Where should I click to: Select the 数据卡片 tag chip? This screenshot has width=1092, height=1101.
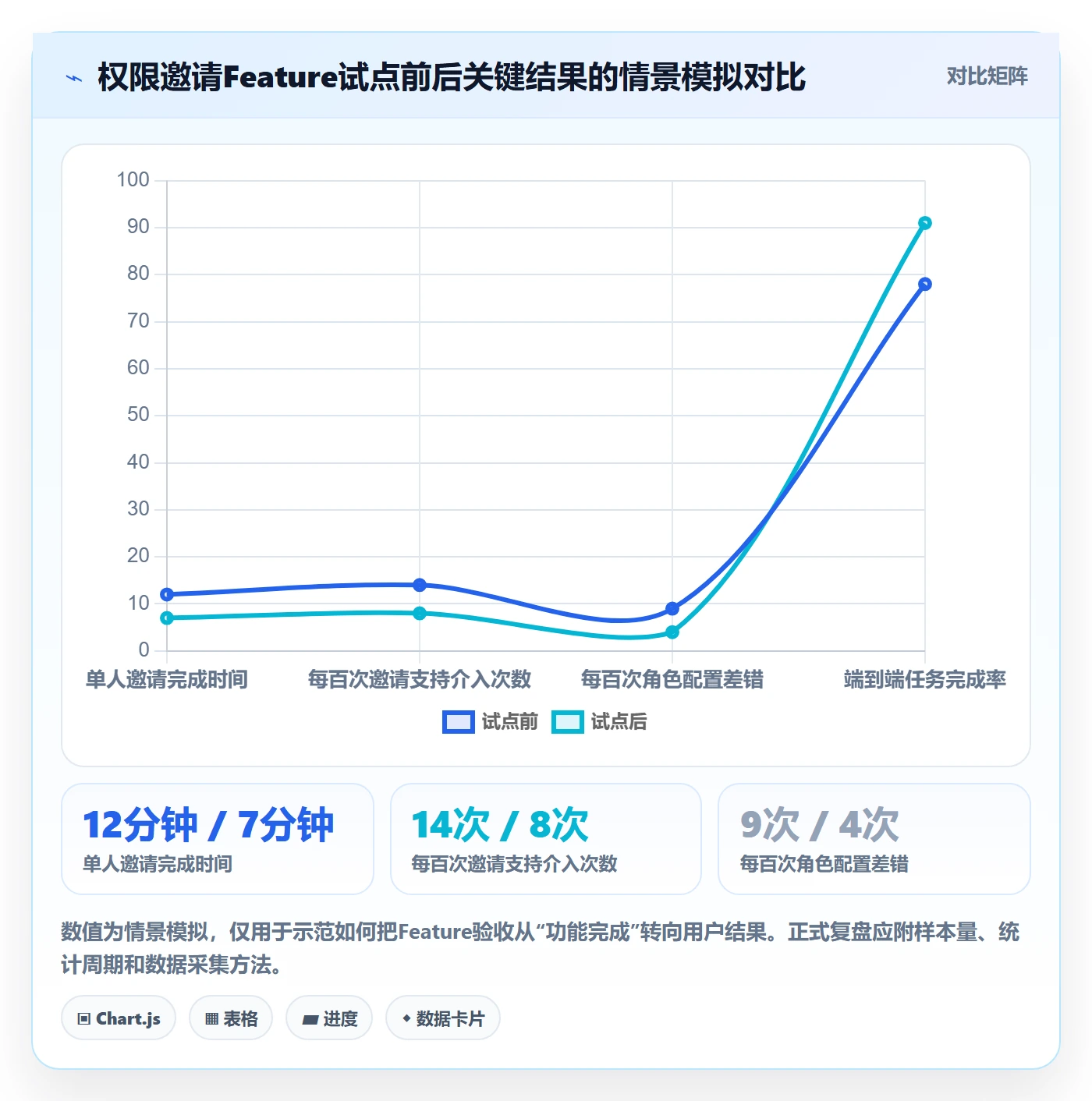click(x=443, y=1018)
